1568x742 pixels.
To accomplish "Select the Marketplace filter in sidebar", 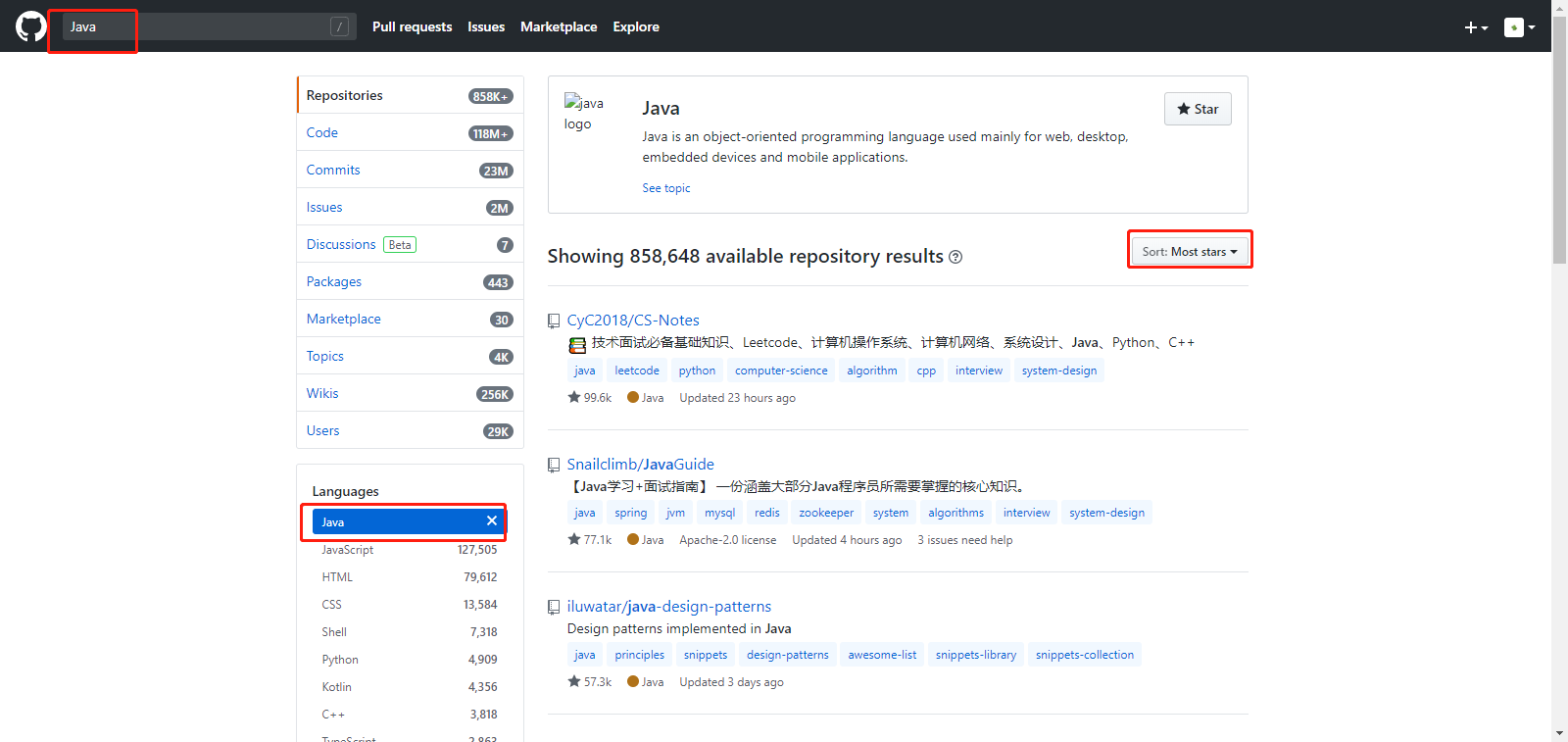I will (410, 319).
